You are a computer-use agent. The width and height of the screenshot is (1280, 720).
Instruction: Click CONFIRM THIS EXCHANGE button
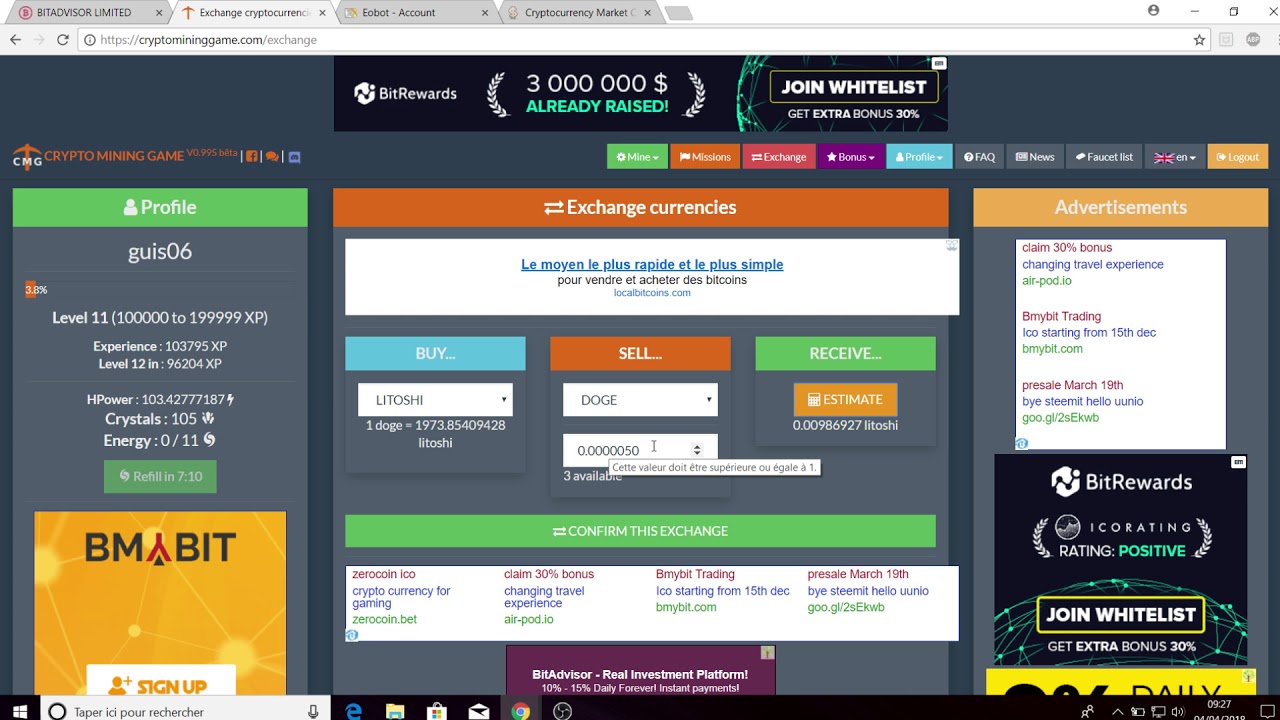tap(640, 531)
